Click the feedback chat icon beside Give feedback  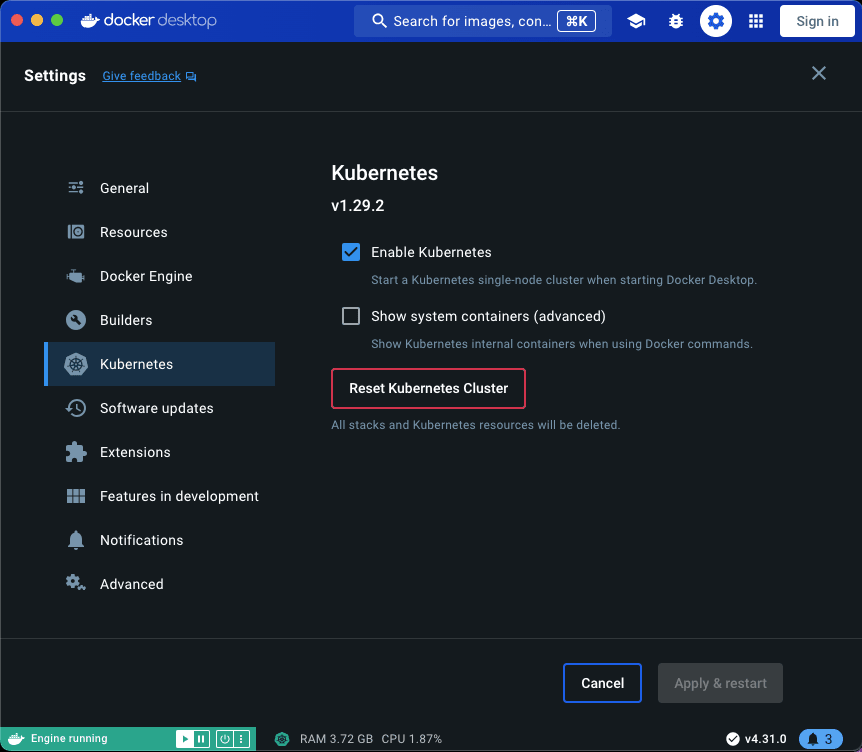(x=191, y=76)
